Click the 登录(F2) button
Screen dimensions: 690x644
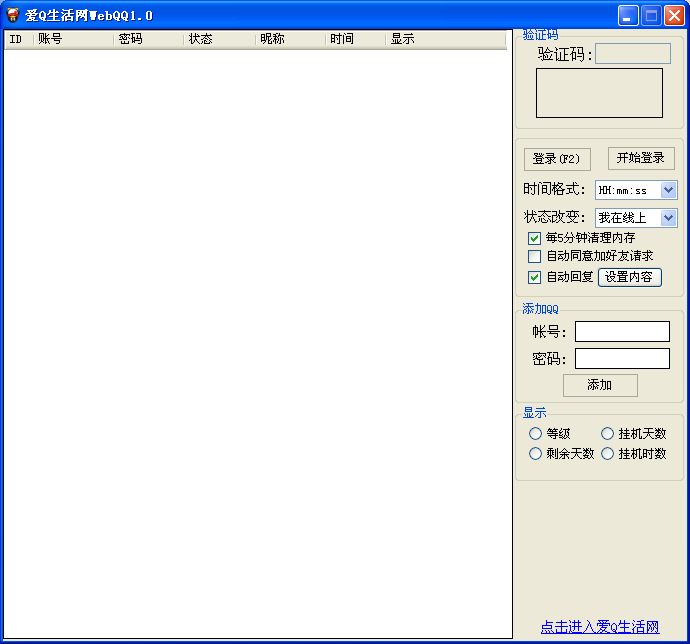pos(557,159)
